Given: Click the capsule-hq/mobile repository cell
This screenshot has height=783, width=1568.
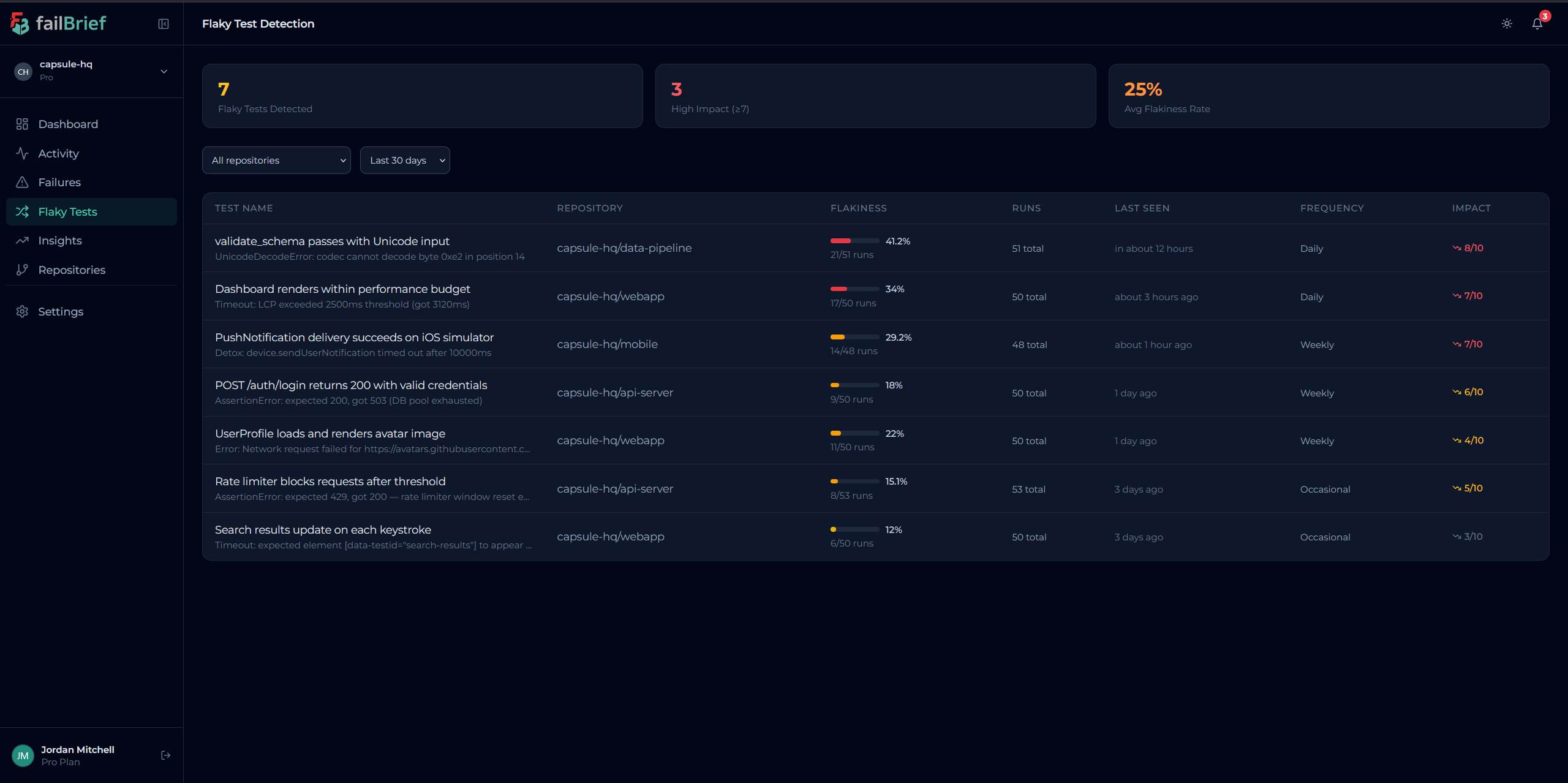Looking at the screenshot, I should click(x=607, y=344).
